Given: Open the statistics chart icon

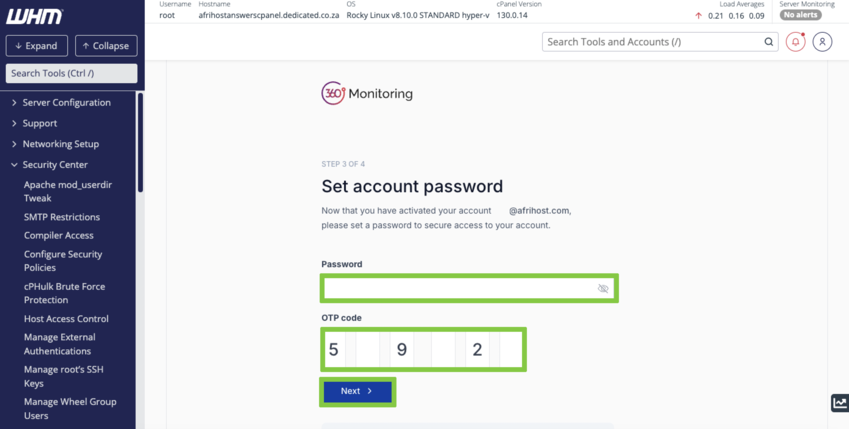Looking at the screenshot, I should tap(839, 403).
